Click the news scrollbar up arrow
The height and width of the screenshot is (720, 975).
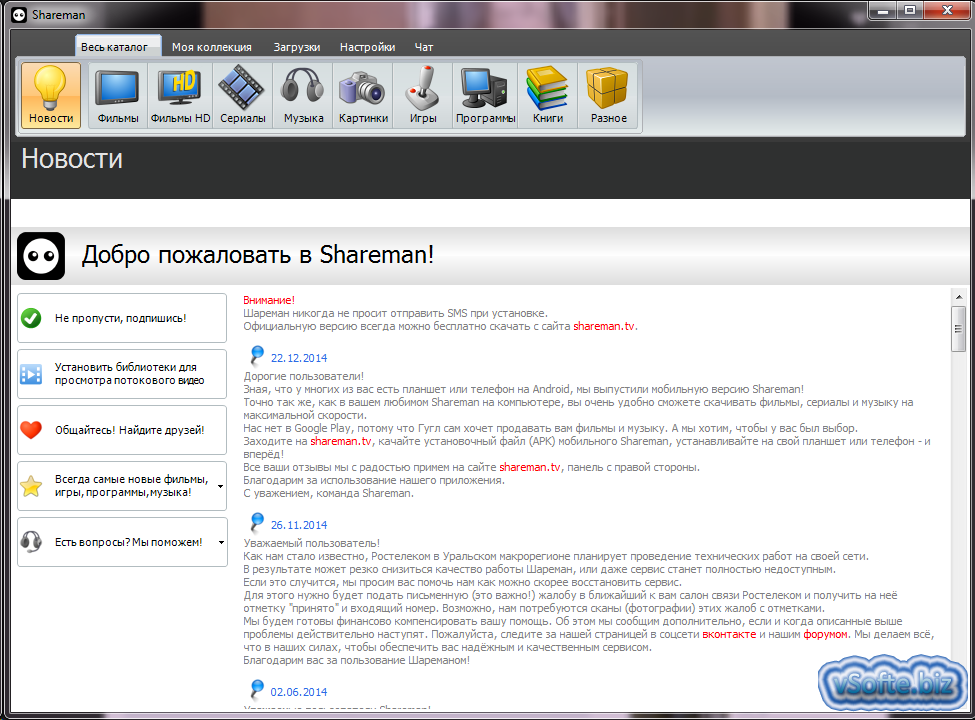pos(958,298)
